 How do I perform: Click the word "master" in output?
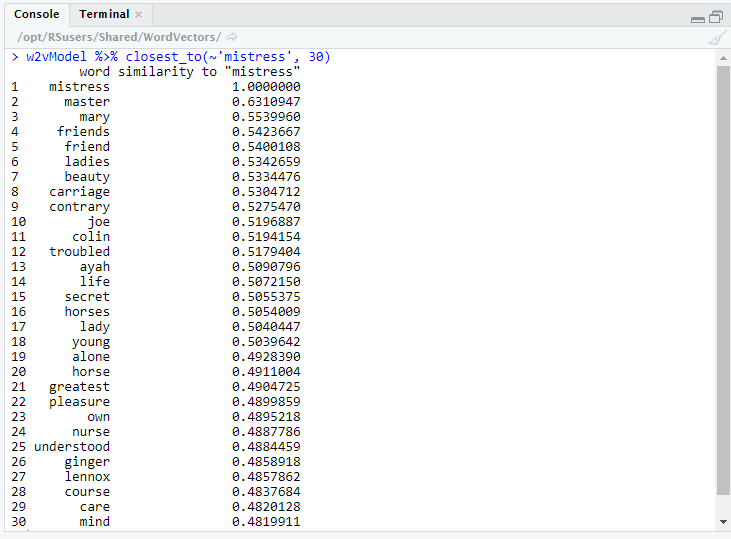(x=87, y=102)
